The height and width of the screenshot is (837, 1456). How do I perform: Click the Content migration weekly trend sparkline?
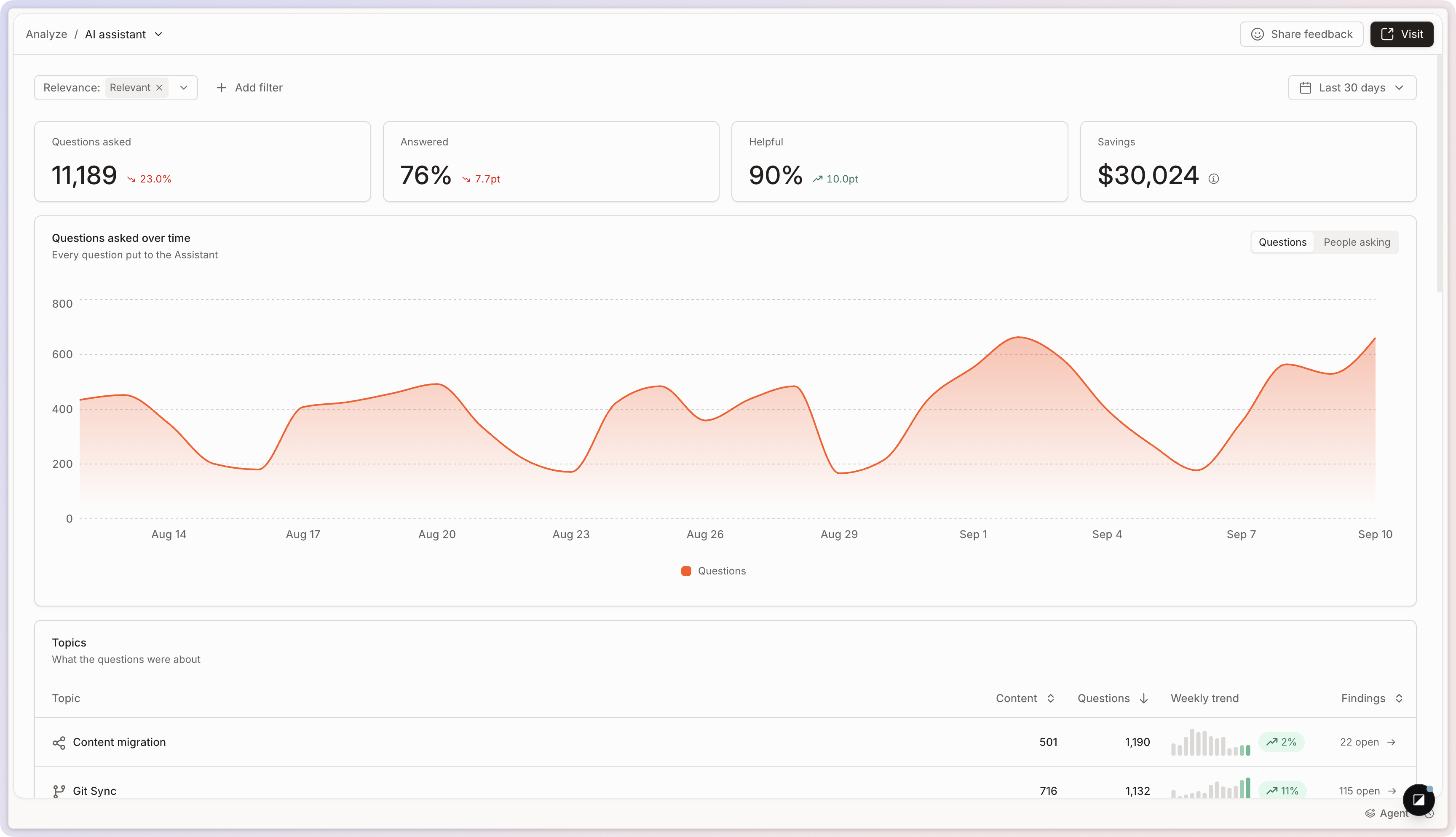[x=1211, y=742]
